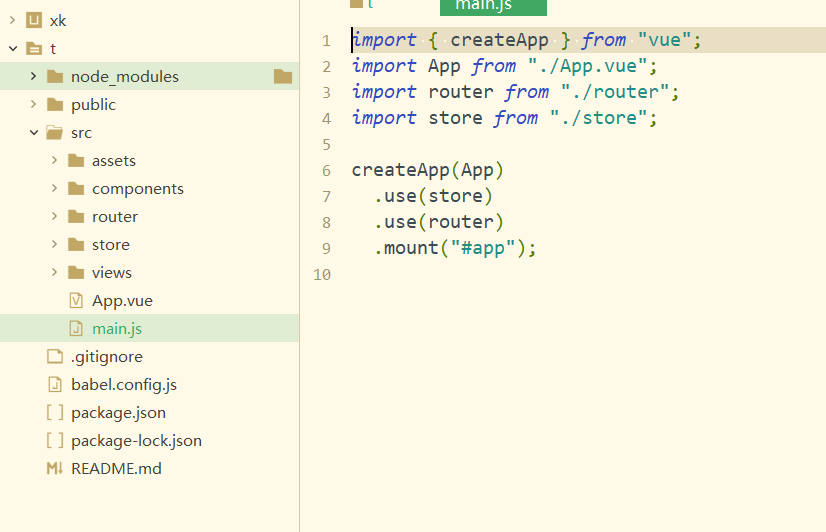Click the components folder icon
This screenshot has height=532, width=826.
[76, 188]
